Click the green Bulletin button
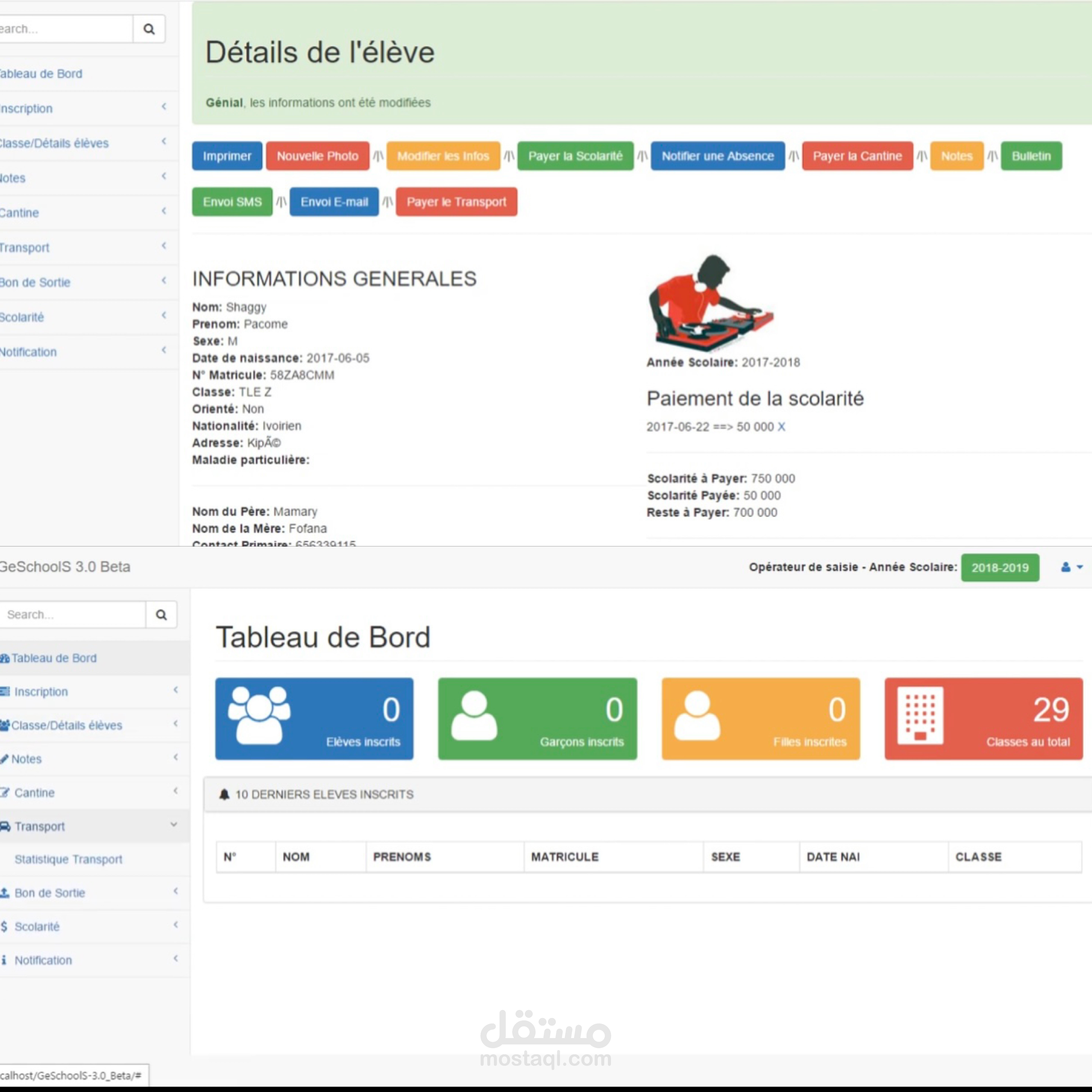 point(1032,156)
